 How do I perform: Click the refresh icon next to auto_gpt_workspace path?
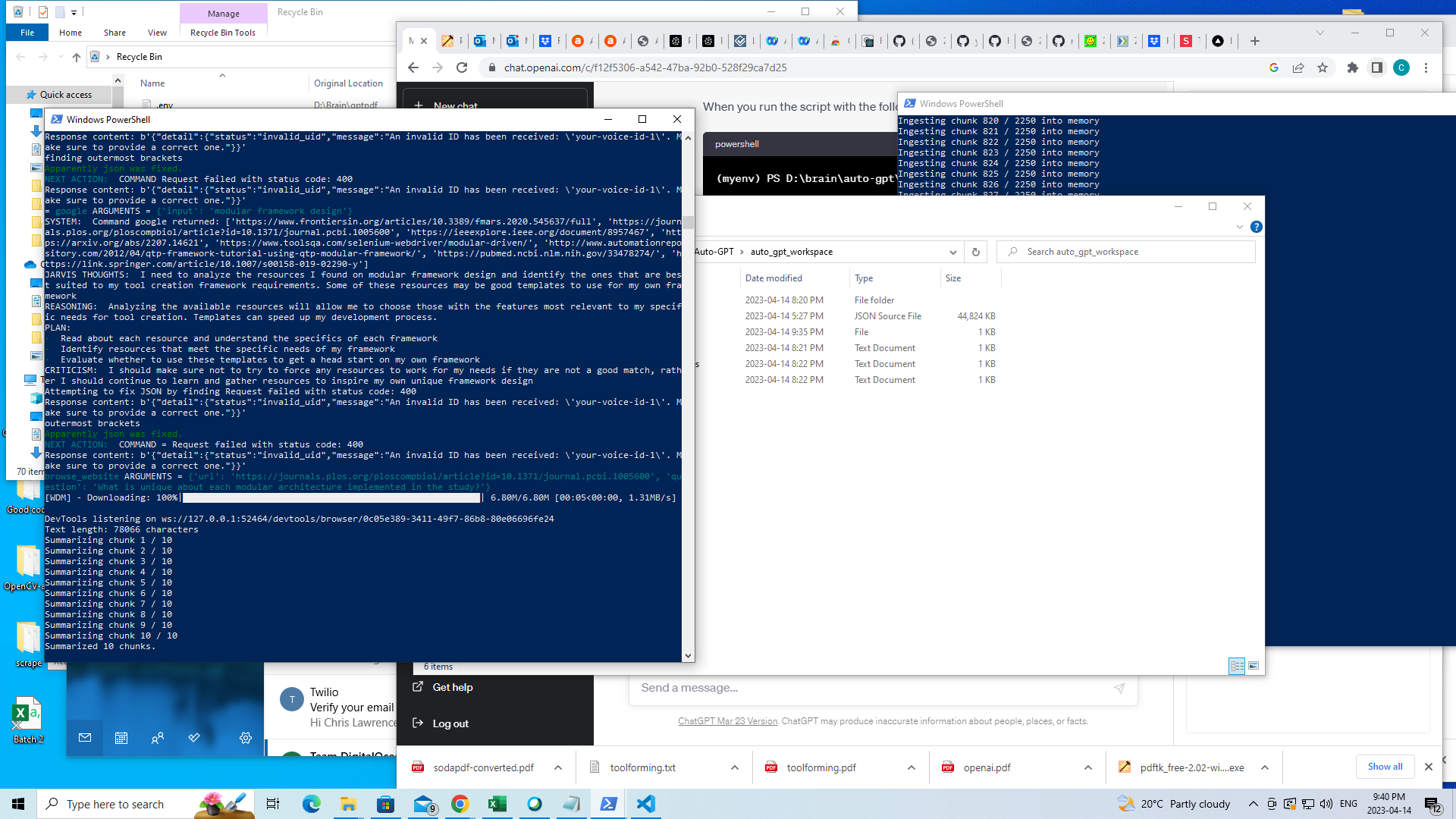point(975,252)
